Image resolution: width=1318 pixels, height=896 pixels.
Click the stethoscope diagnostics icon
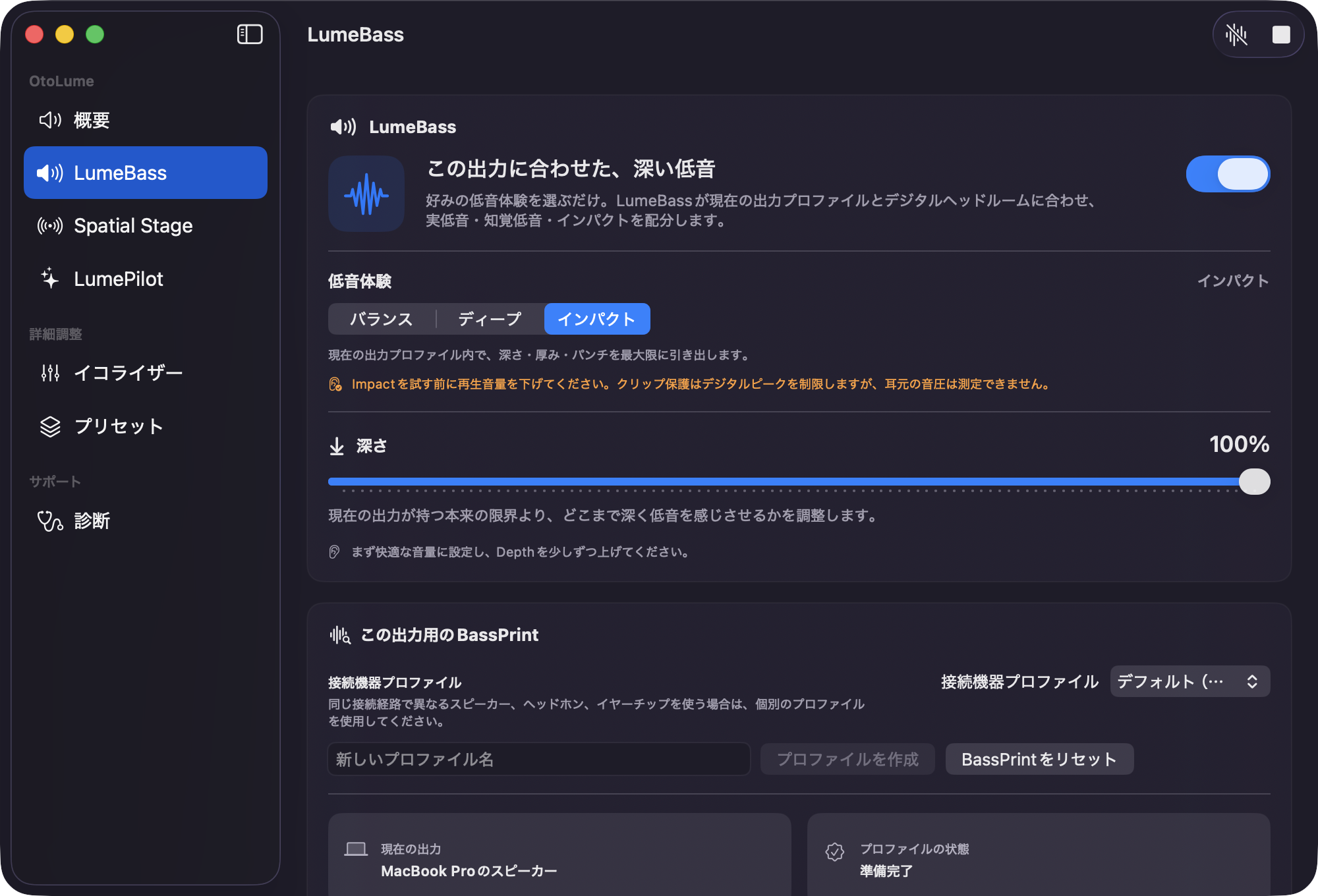(x=50, y=521)
